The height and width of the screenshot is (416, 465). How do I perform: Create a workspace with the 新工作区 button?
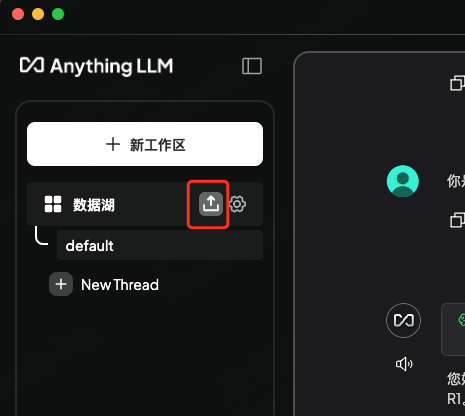pos(145,144)
